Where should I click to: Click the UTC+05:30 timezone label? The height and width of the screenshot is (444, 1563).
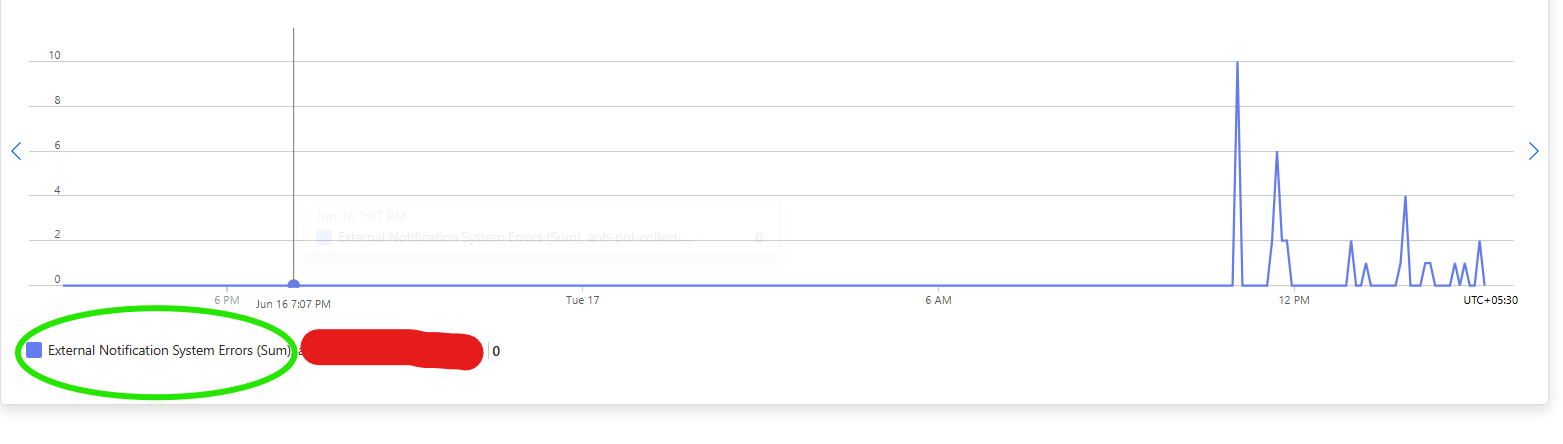click(x=1491, y=300)
